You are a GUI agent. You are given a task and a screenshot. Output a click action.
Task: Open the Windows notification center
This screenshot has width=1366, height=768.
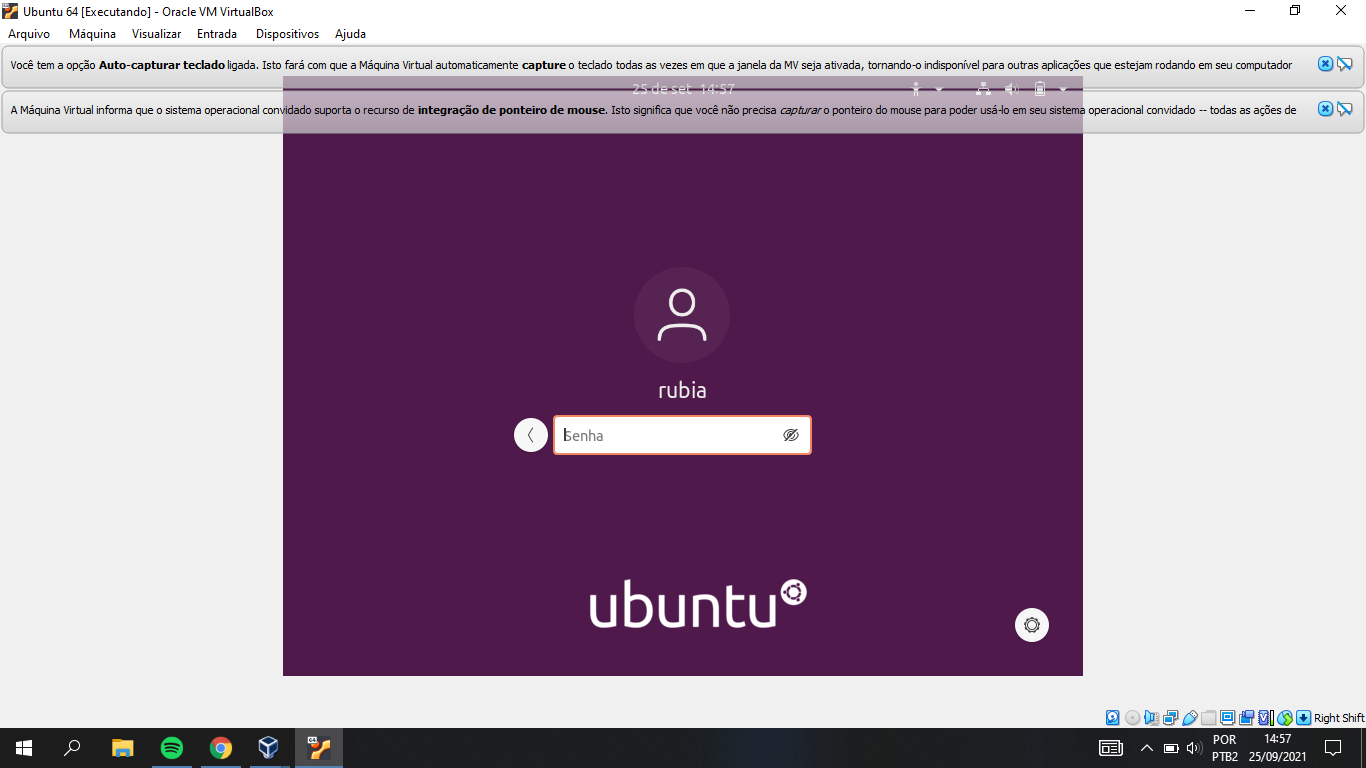1333,748
